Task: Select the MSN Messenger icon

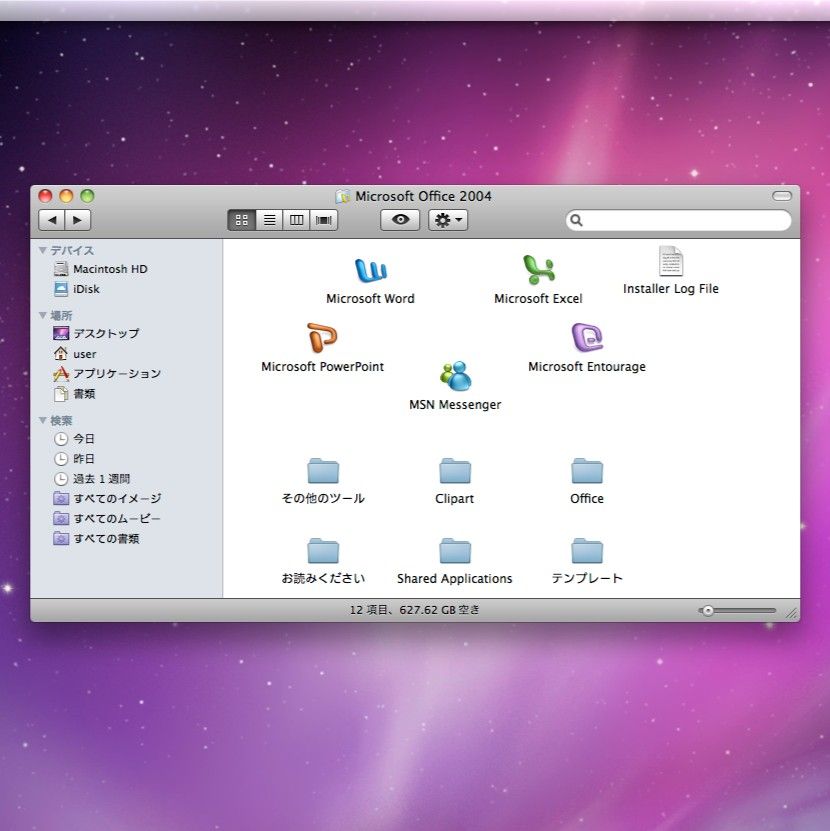Action: [x=455, y=375]
